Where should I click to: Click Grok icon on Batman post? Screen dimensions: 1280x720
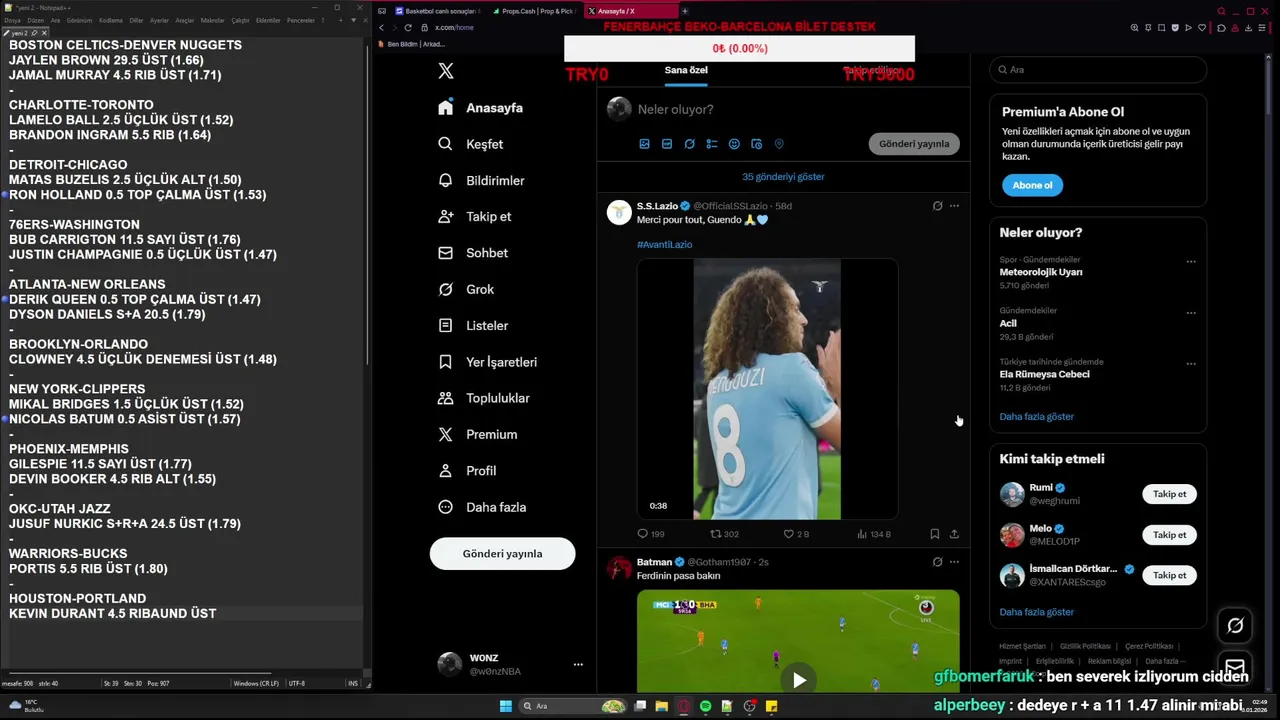[x=937, y=562]
